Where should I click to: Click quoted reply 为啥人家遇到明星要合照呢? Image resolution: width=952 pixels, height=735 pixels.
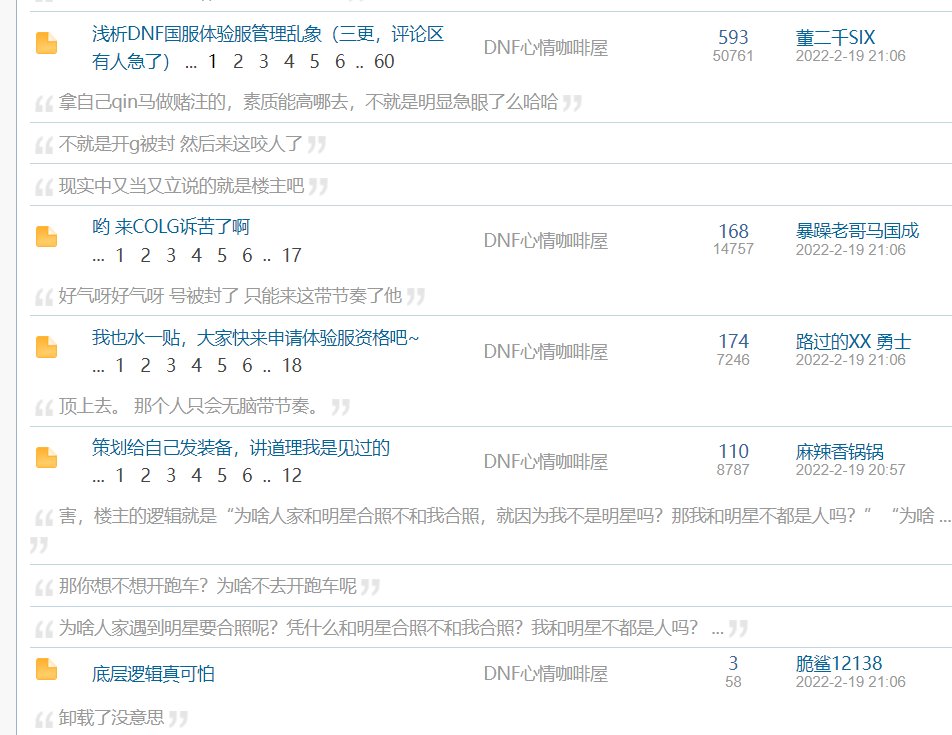tap(391, 628)
